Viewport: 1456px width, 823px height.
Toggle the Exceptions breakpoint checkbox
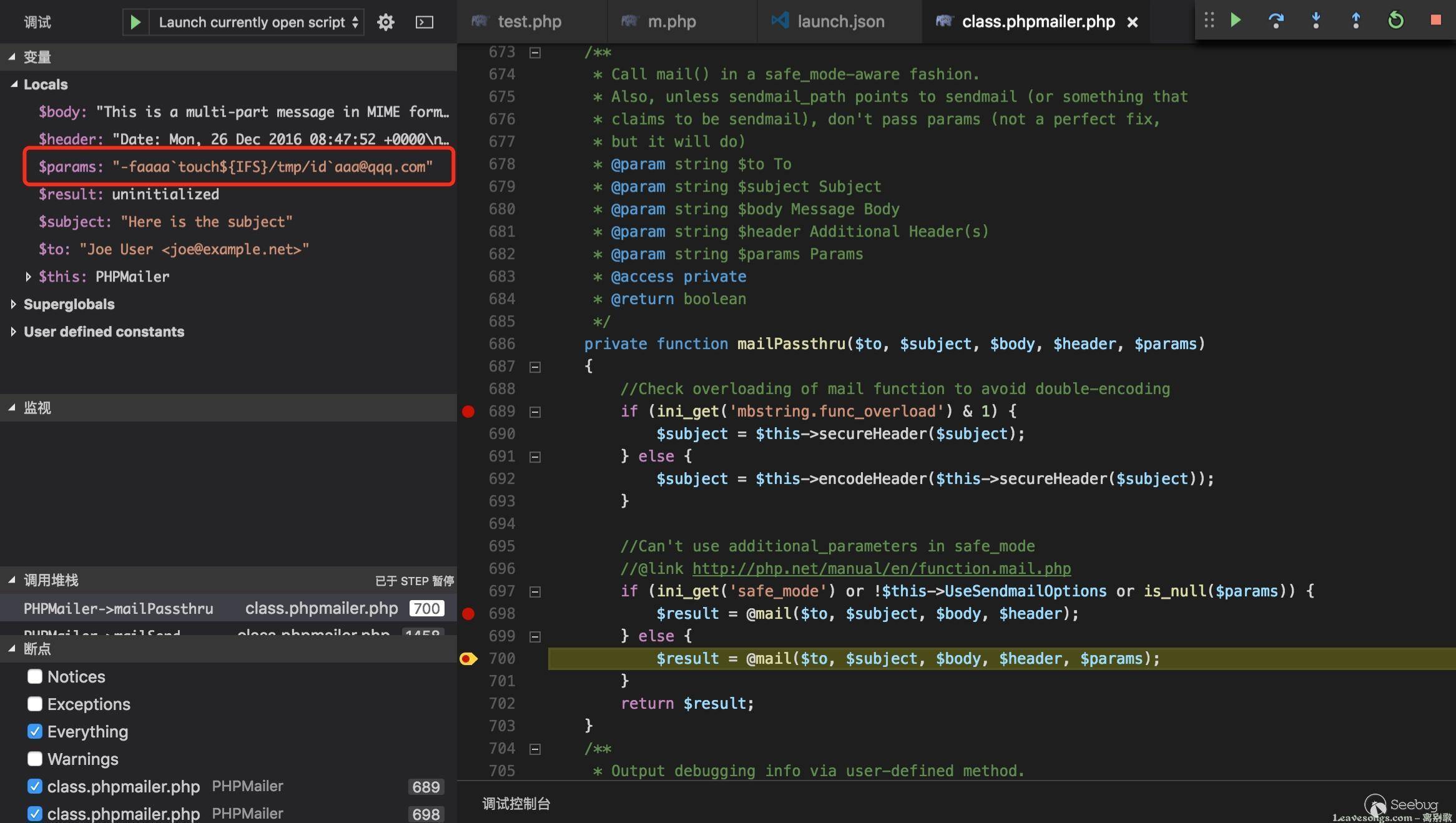tap(34, 704)
